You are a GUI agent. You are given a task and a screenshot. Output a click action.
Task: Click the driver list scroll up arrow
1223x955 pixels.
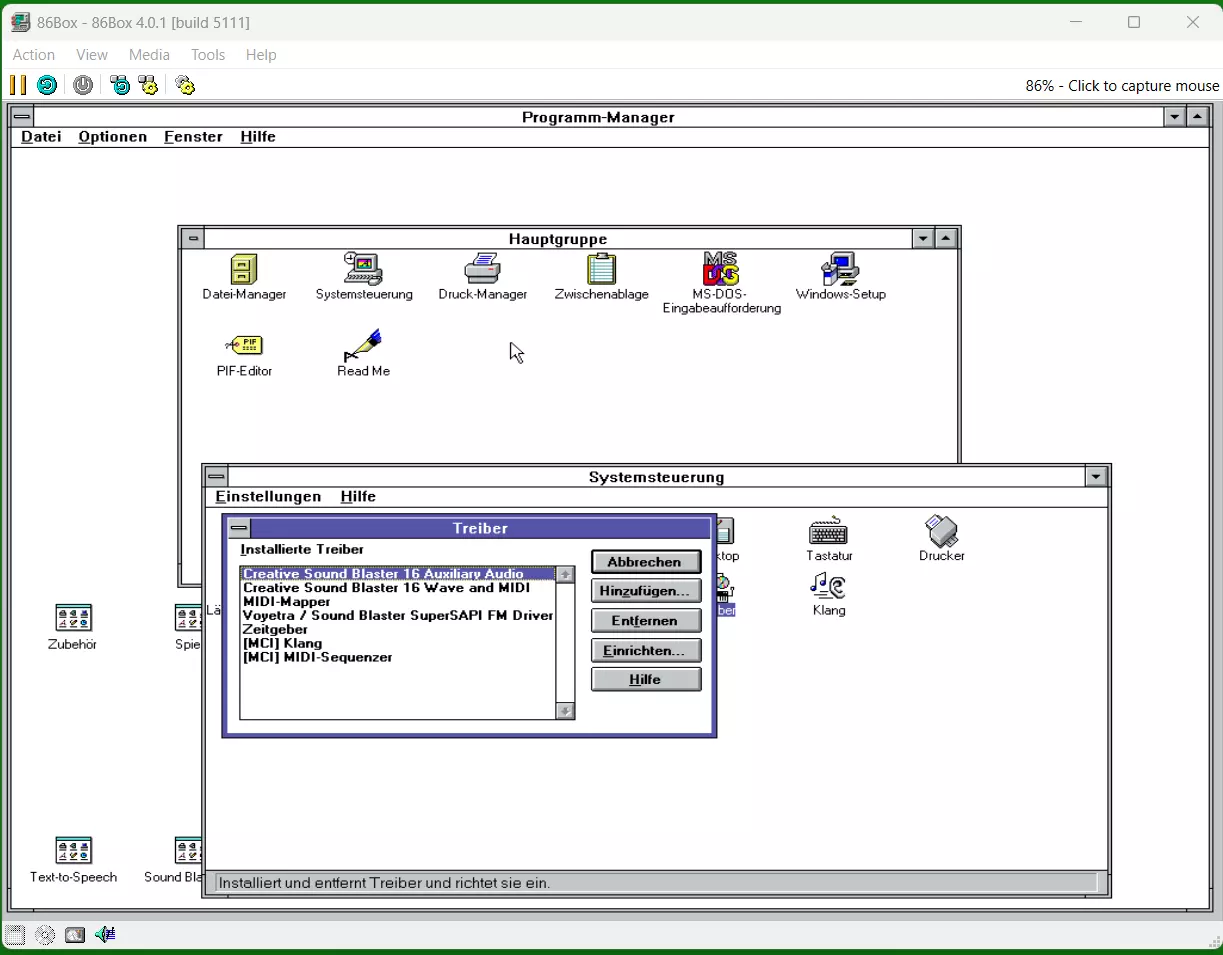click(565, 575)
